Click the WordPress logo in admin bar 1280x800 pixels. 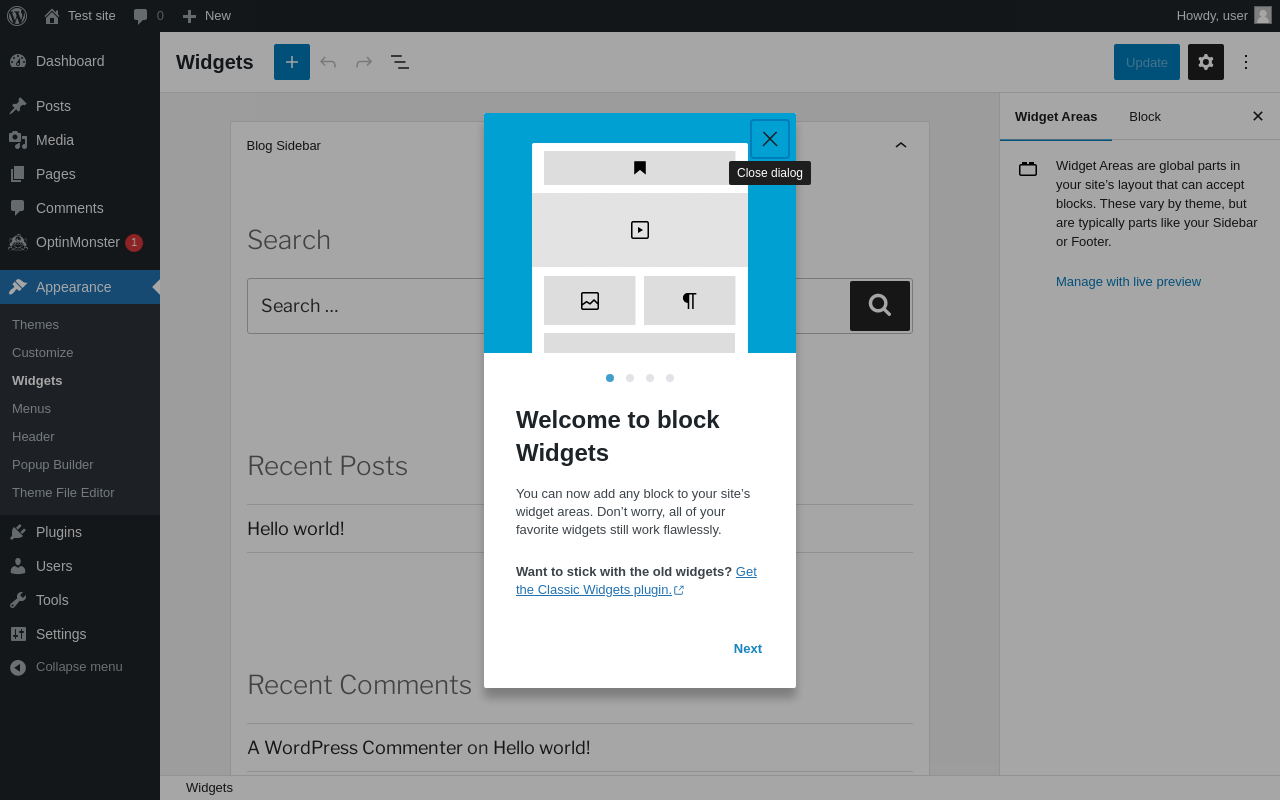point(17,16)
